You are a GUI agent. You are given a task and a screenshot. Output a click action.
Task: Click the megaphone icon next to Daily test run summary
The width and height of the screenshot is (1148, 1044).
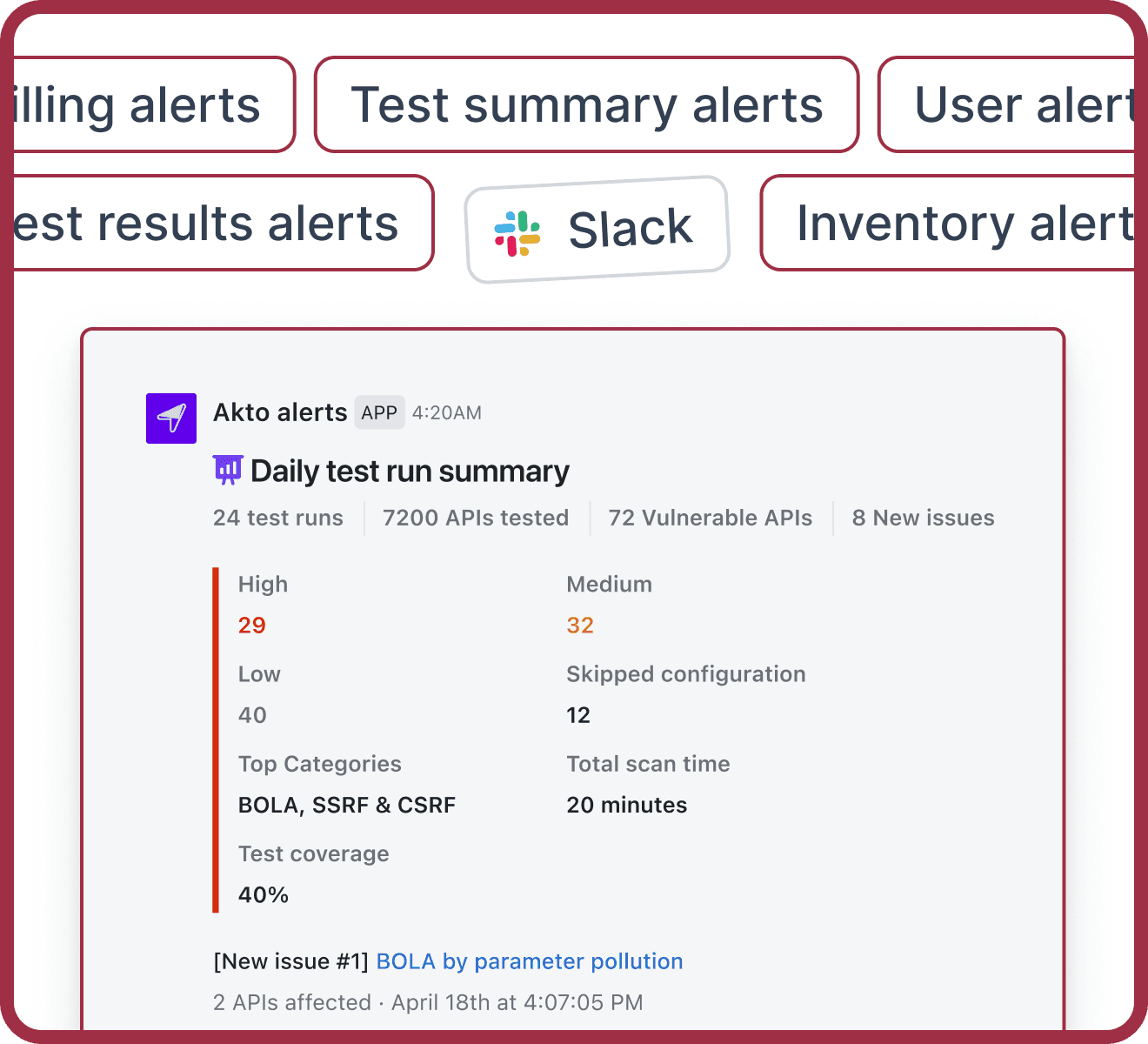228,470
